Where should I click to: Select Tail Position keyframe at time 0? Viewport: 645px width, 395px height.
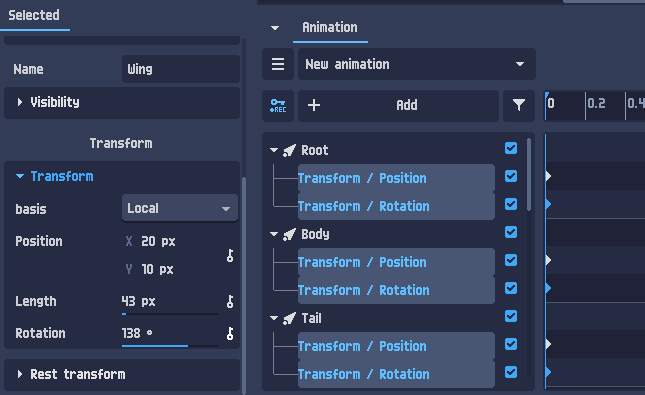pyautogui.click(x=548, y=344)
